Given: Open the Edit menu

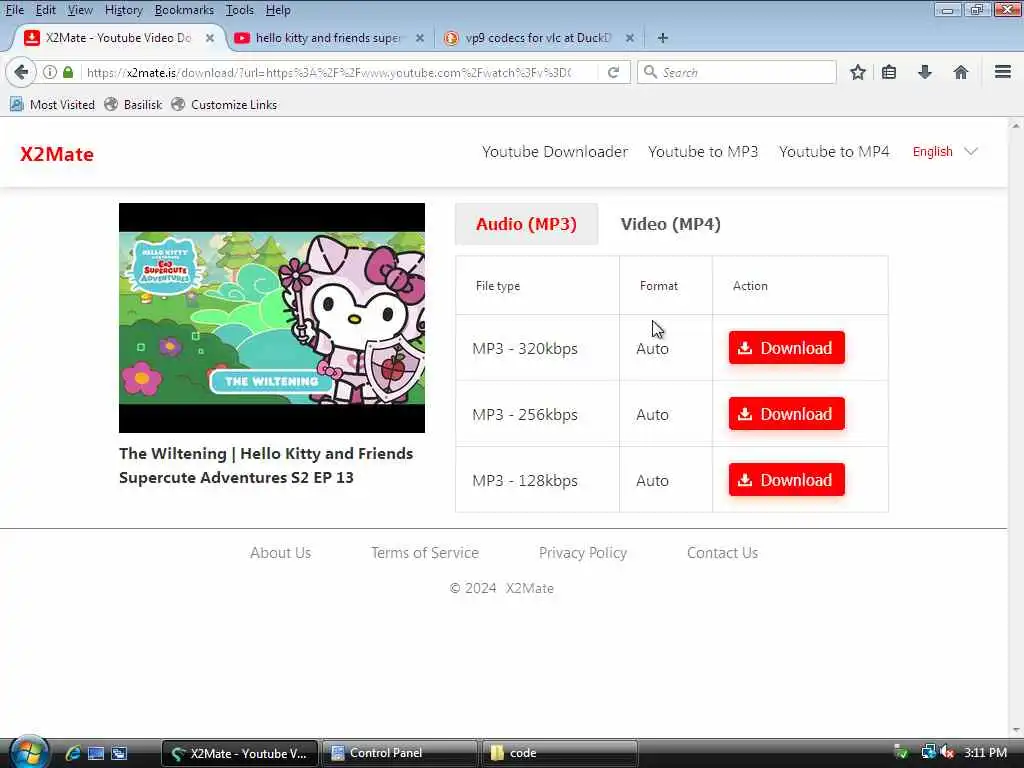Looking at the screenshot, I should [45, 10].
